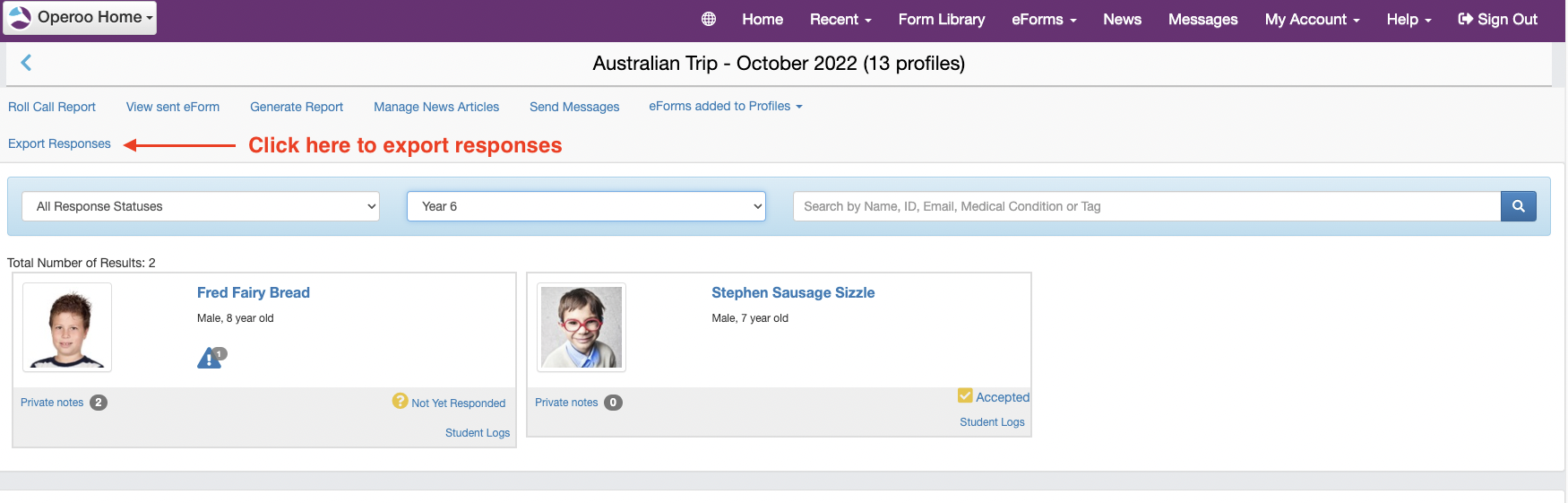Viewport: 1568px width, 503px height.
Task: Expand eForms added to Profiles menu
Action: 726,106
